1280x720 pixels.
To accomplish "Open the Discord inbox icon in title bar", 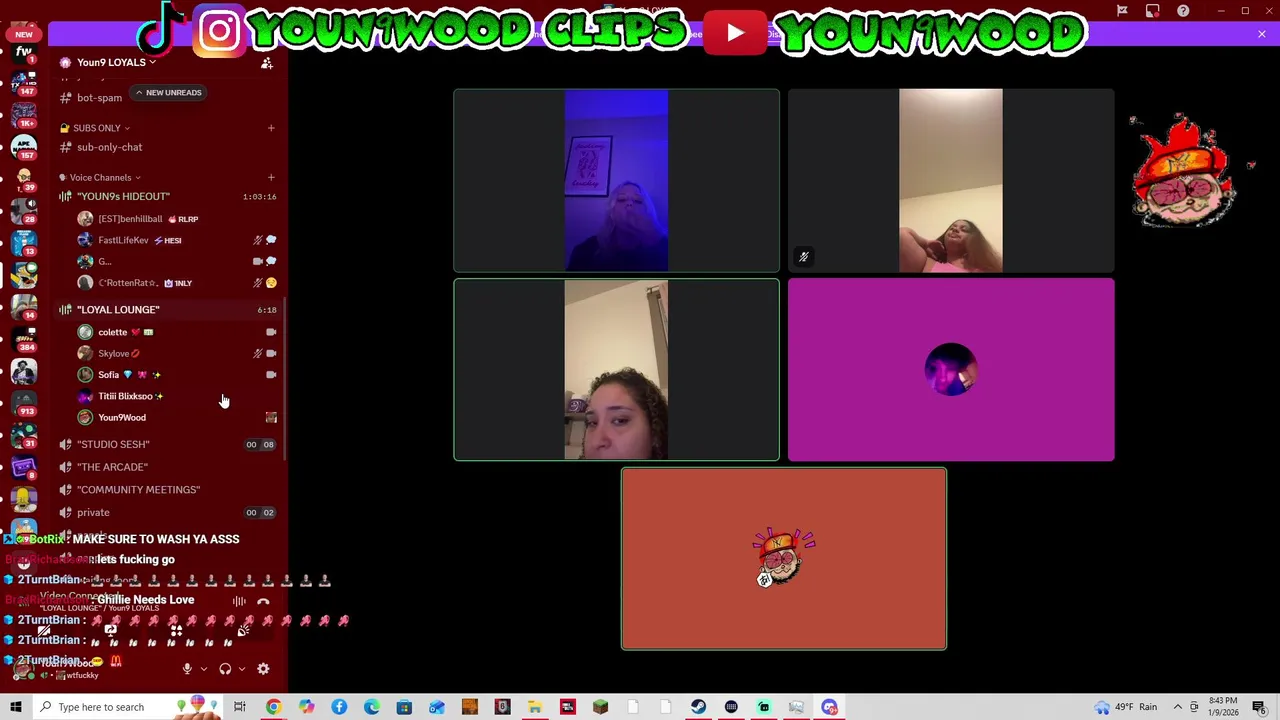I will pos(1153,11).
